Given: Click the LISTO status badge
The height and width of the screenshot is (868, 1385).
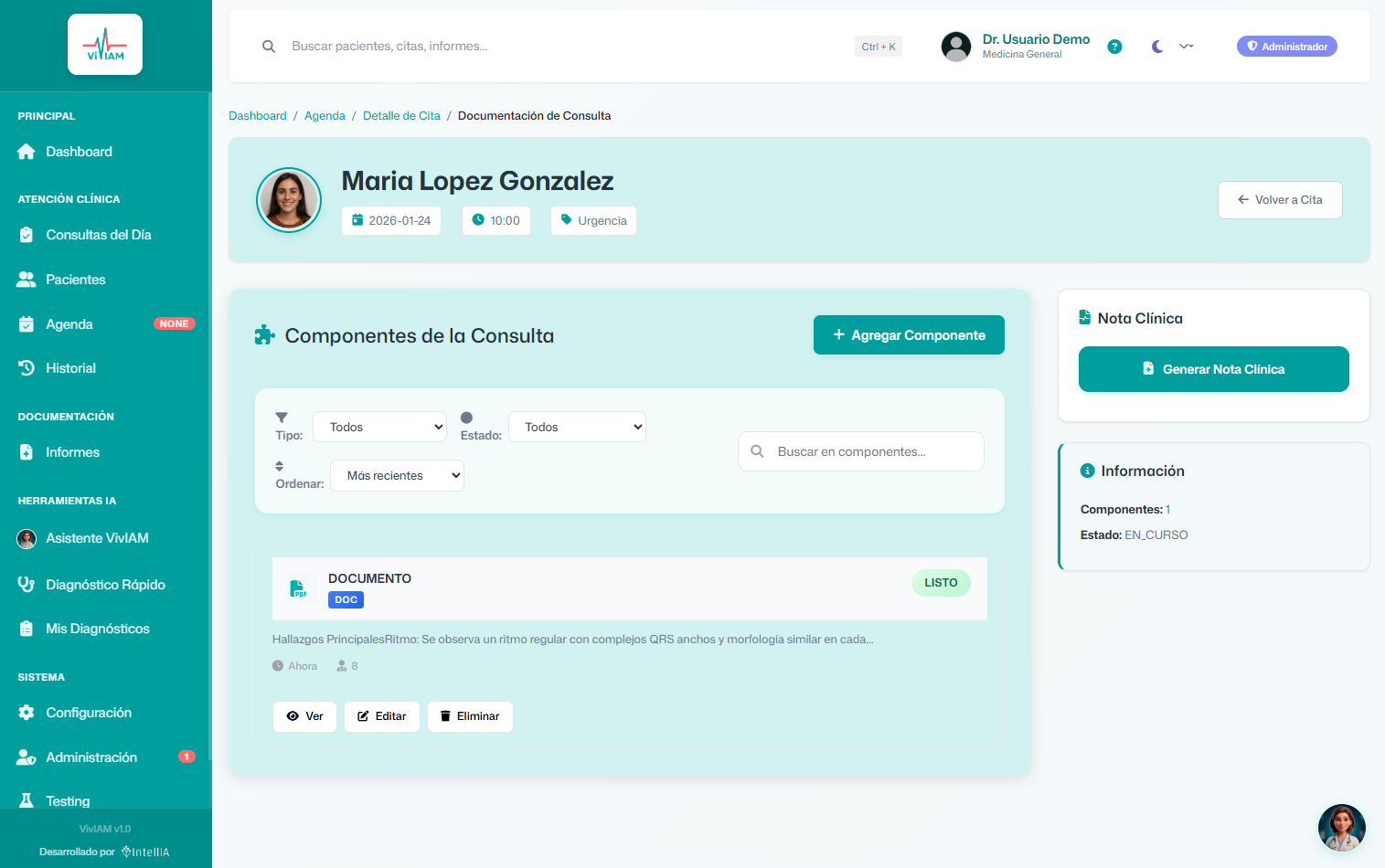Looking at the screenshot, I should 941,582.
